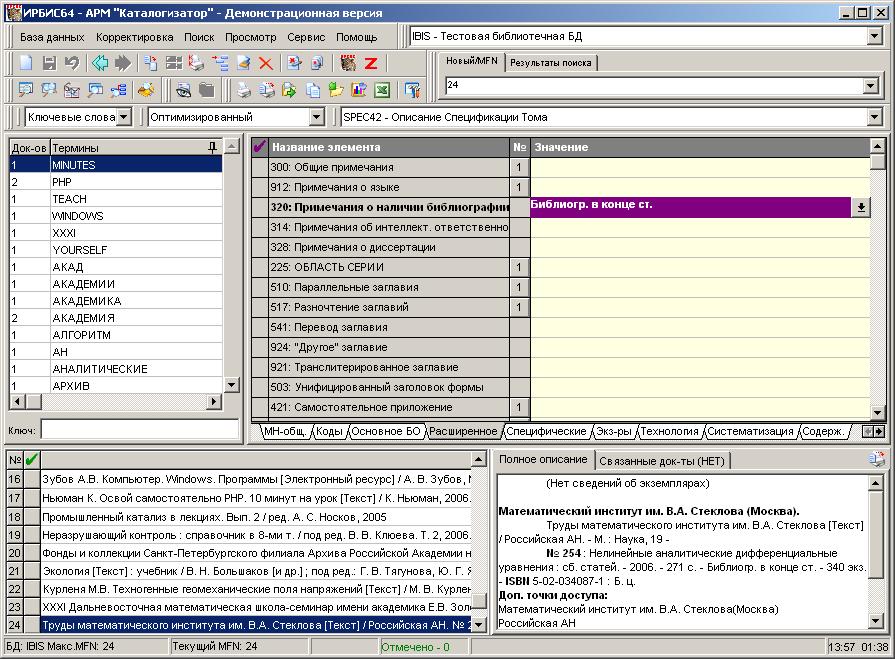Viewport: 895px width, 659px height.
Task: Click the printer icon in the second toolbar row
Action: pyautogui.click(x=244, y=90)
